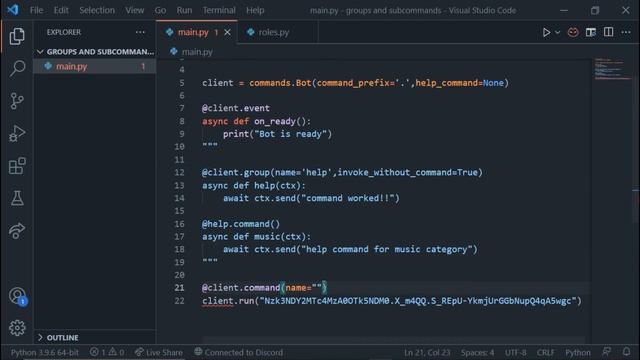
Task: Click the feedback icon in status bar
Action: point(607,352)
